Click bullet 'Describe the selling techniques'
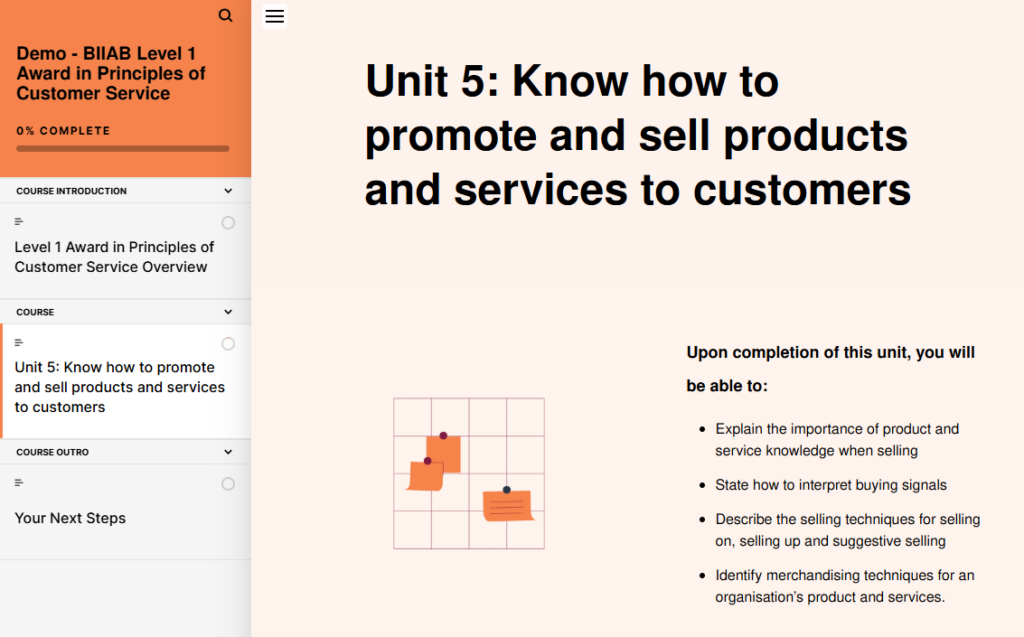The image size is (1024, 637). pyautogui.click(x=848, y=530)
